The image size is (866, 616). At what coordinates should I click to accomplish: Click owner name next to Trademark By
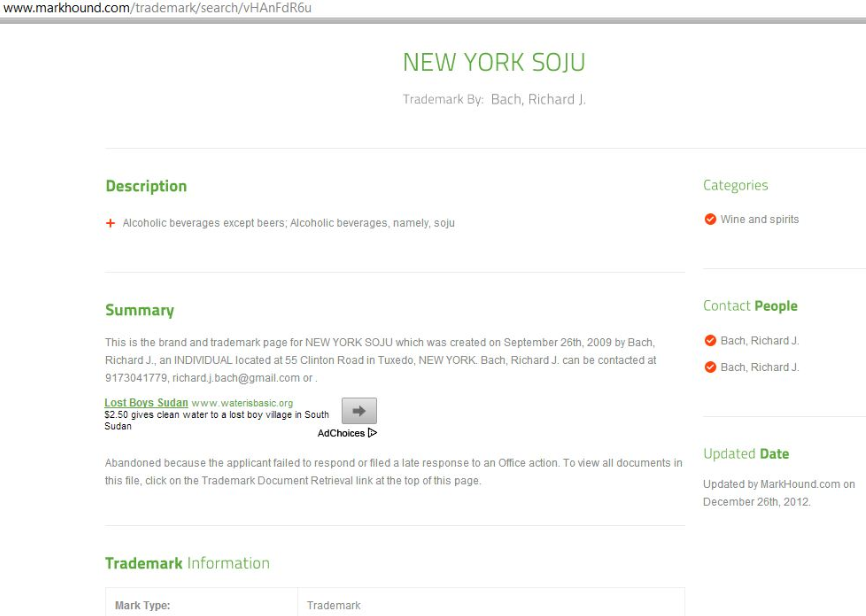[537, 99]
